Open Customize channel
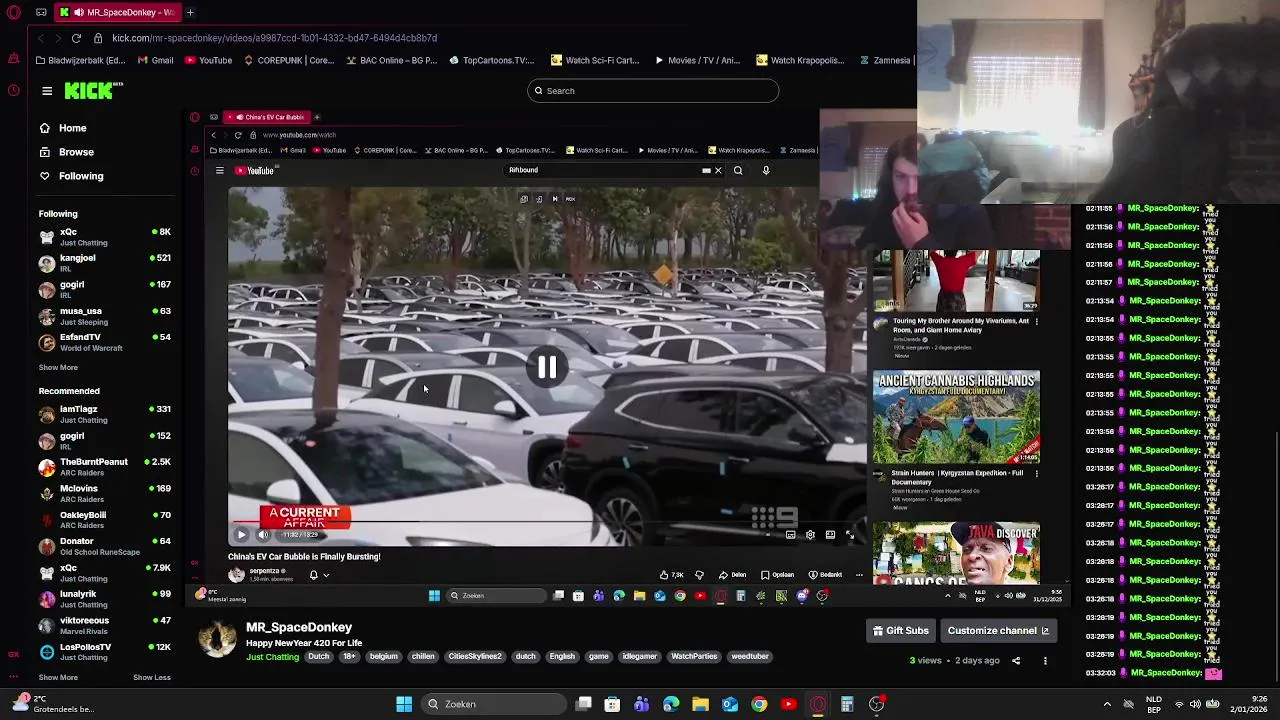 (998, 631)
